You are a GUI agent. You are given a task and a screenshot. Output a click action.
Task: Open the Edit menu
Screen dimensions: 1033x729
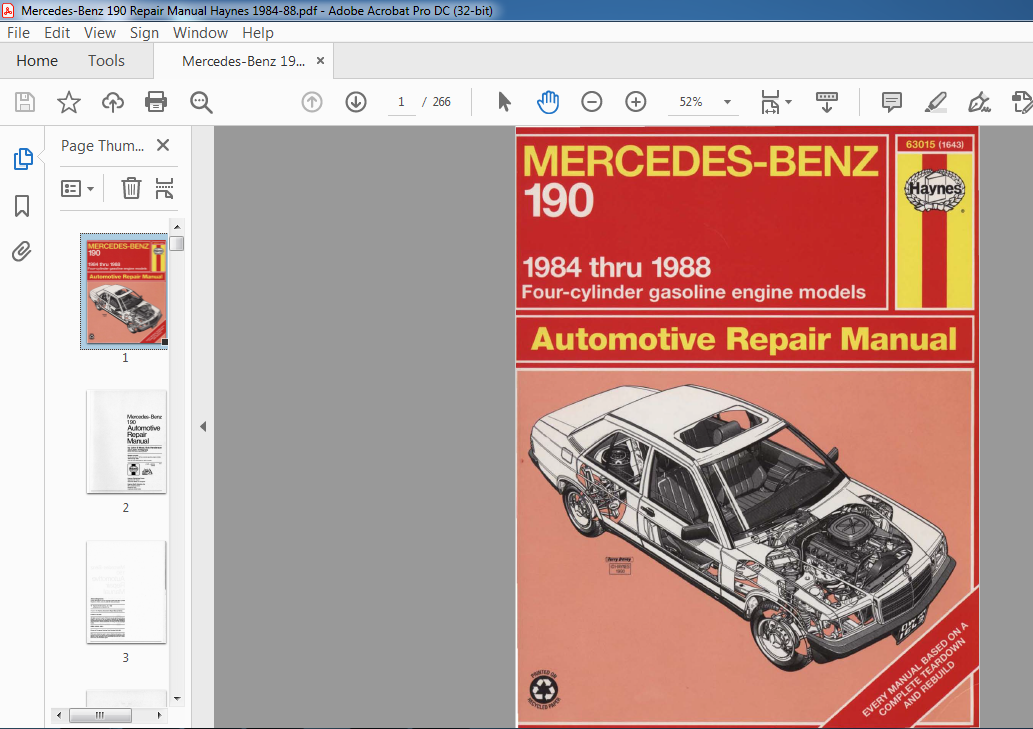coord(57,33)
